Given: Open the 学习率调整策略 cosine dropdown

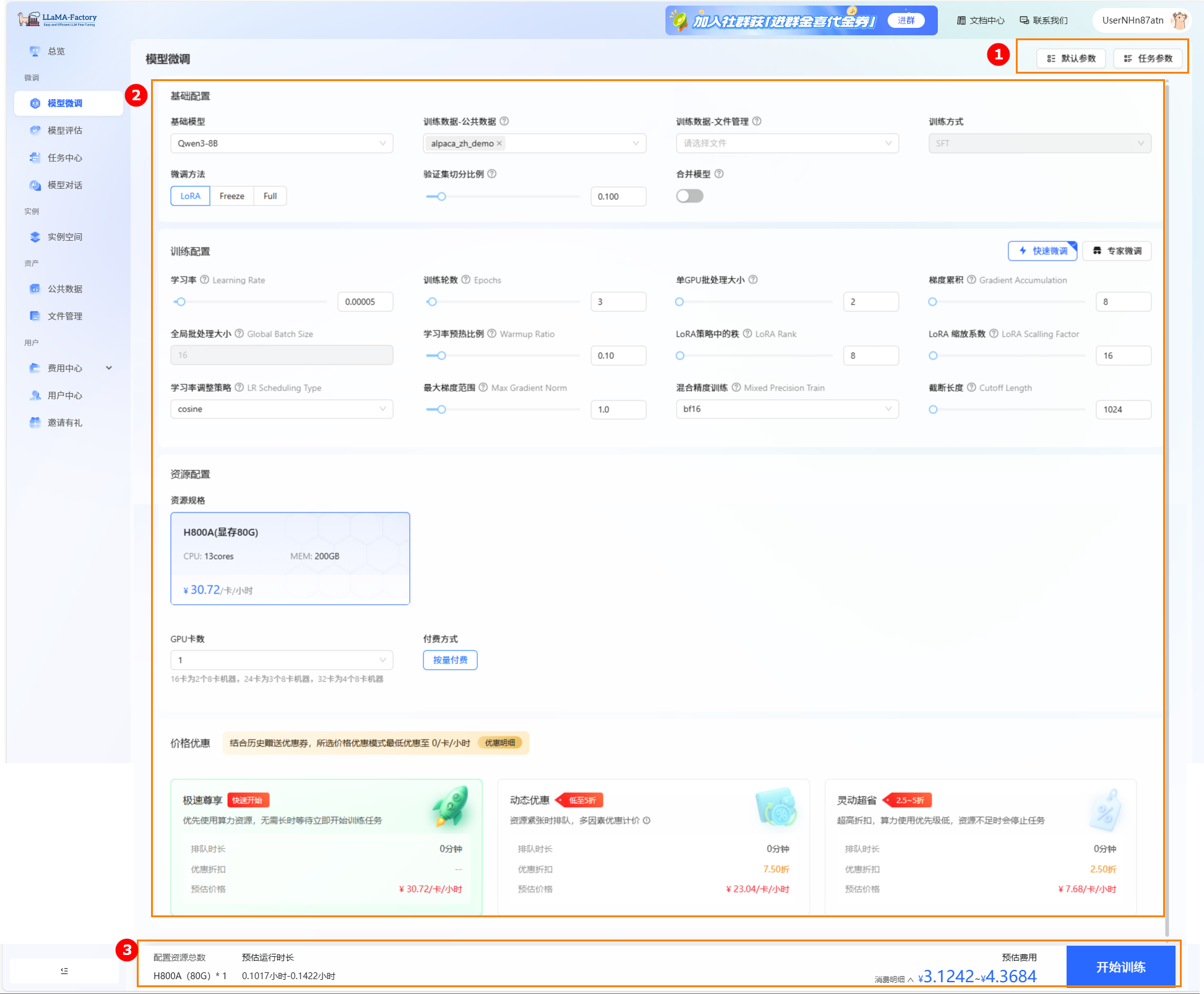Looking at the screenshot, I should [x=281, y=409].
